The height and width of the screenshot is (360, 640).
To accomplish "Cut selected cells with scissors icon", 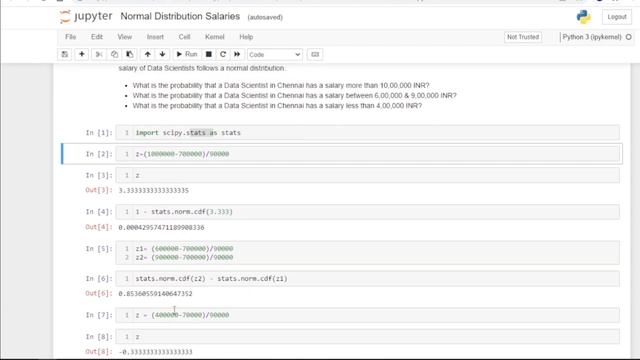I will 98,54.
